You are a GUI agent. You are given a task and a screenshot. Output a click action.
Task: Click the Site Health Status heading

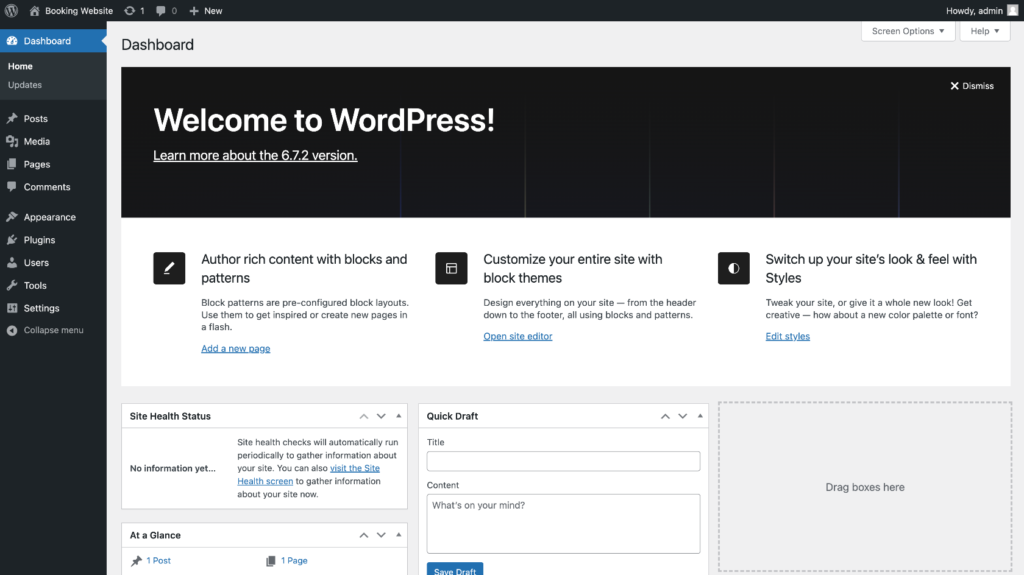[170, 416]
